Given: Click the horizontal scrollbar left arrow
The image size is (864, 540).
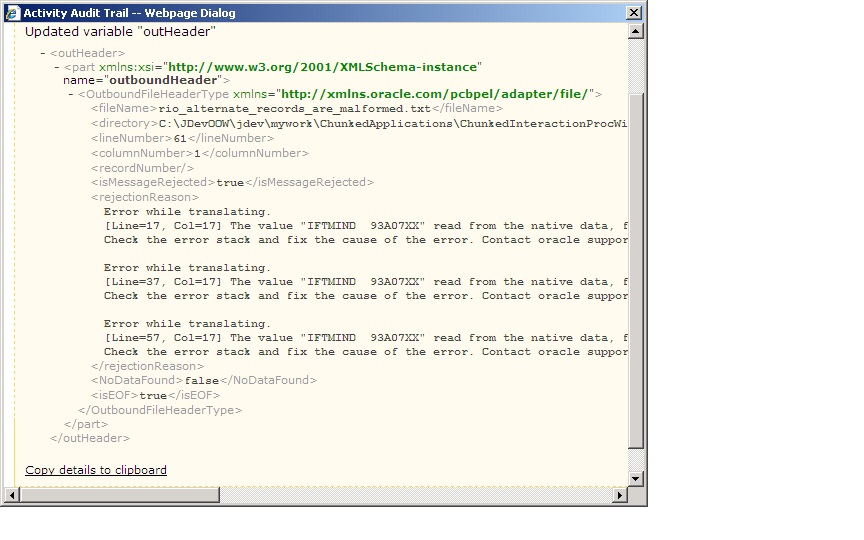Looking at the screenshot, I should tap(11, 495).
